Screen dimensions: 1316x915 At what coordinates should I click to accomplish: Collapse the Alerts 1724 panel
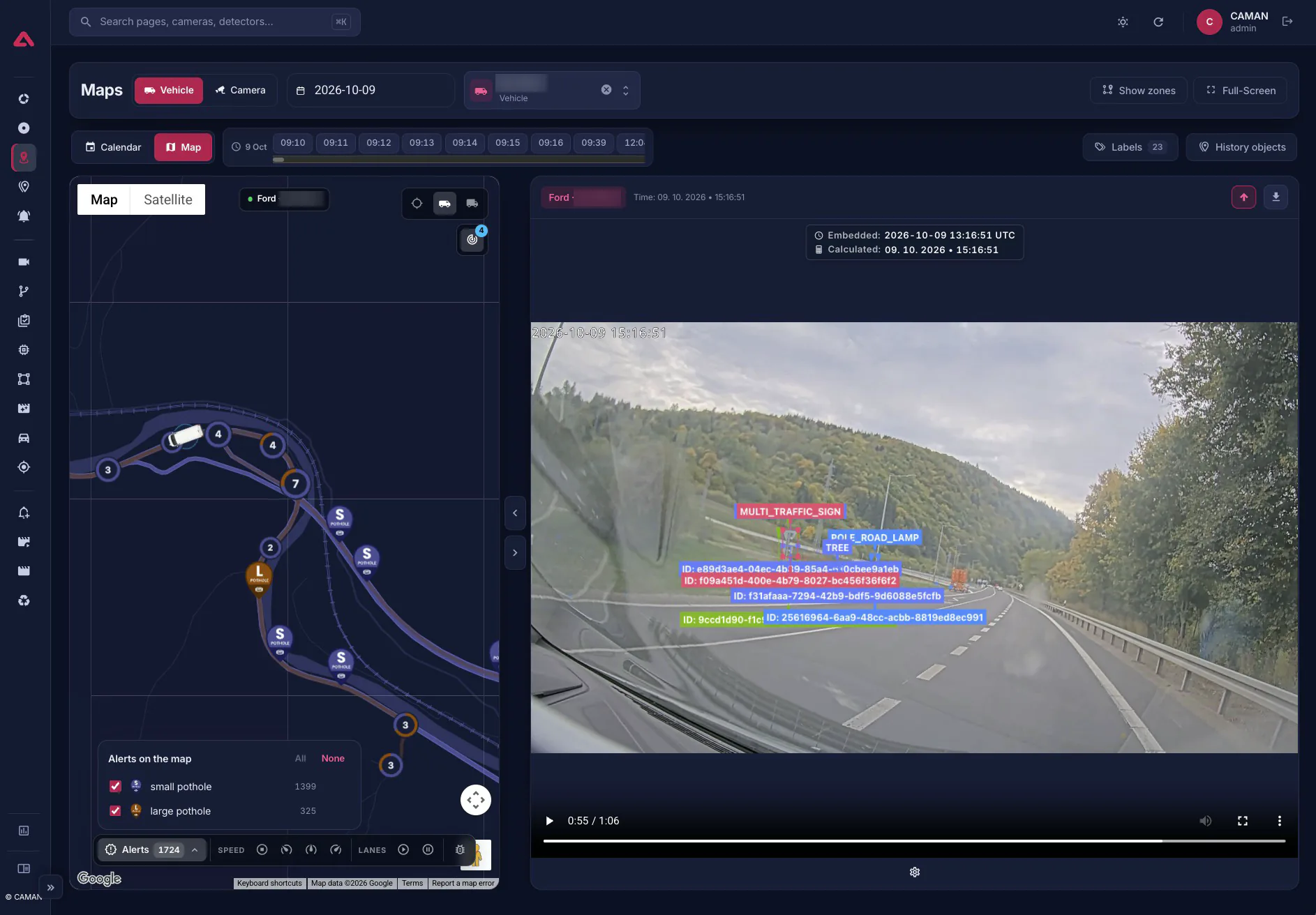pyautogui.click(x=151, y=849)
